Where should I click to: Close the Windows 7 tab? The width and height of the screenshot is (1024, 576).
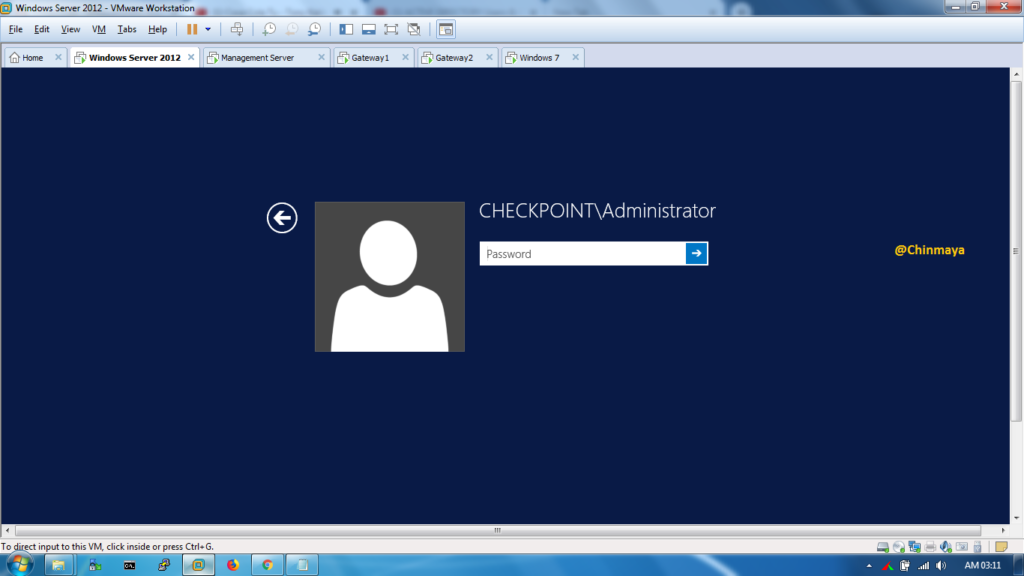(575, 57)
